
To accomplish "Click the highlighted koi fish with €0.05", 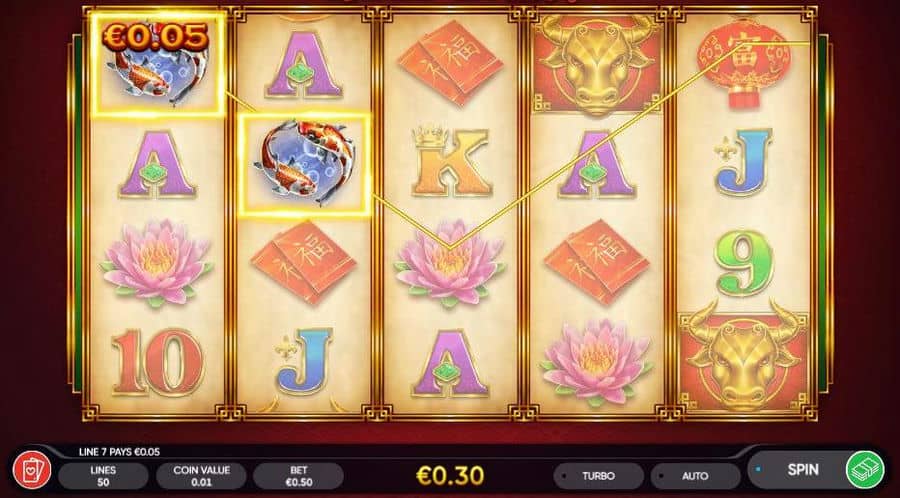I will pos(157,64).
